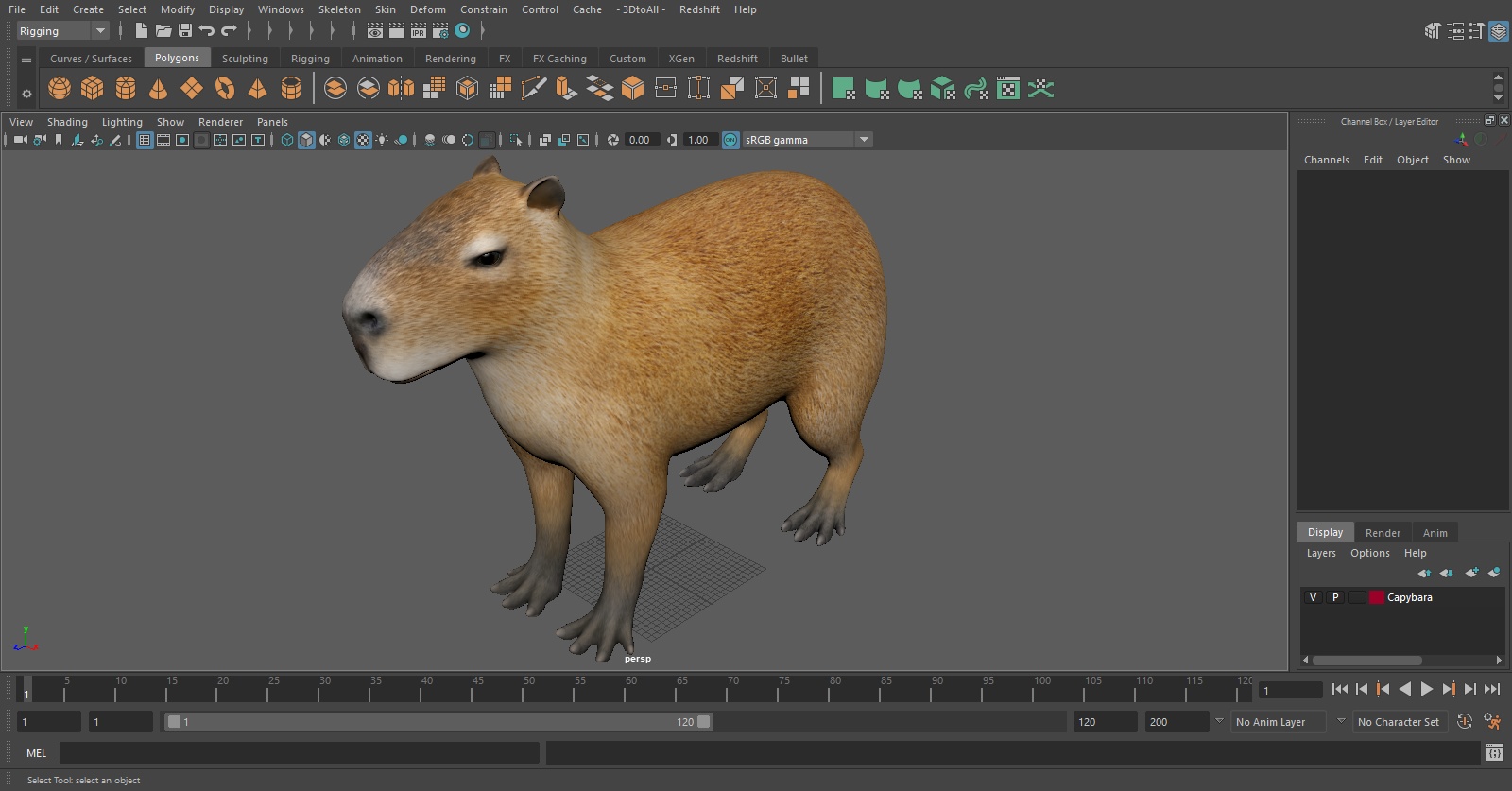
Task: Open the No Anim Layer dropdown
Action: (1279, 722)
